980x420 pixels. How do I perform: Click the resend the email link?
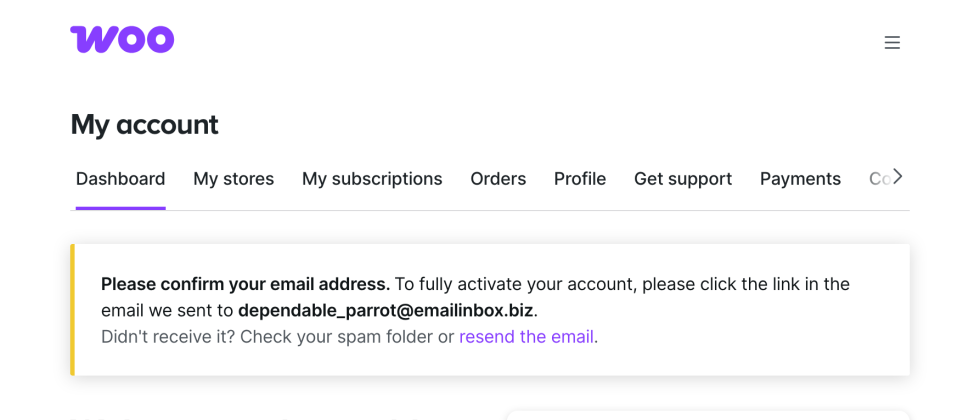click(x=526, y=337)
